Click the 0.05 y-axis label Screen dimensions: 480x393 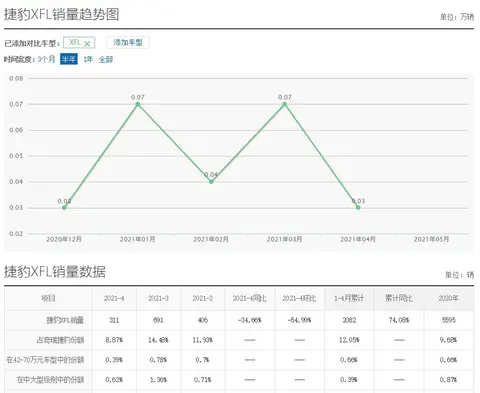point(16,156)
